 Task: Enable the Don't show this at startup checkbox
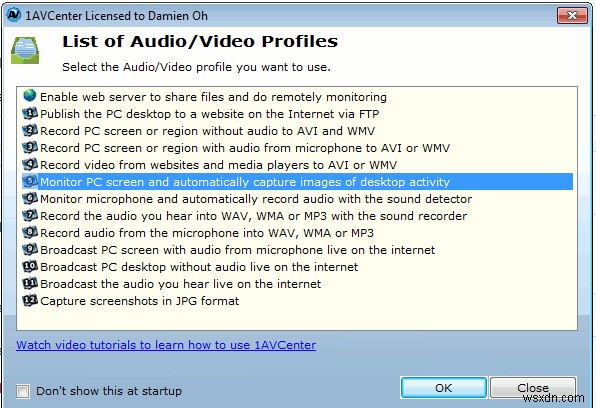pos(22,391)
